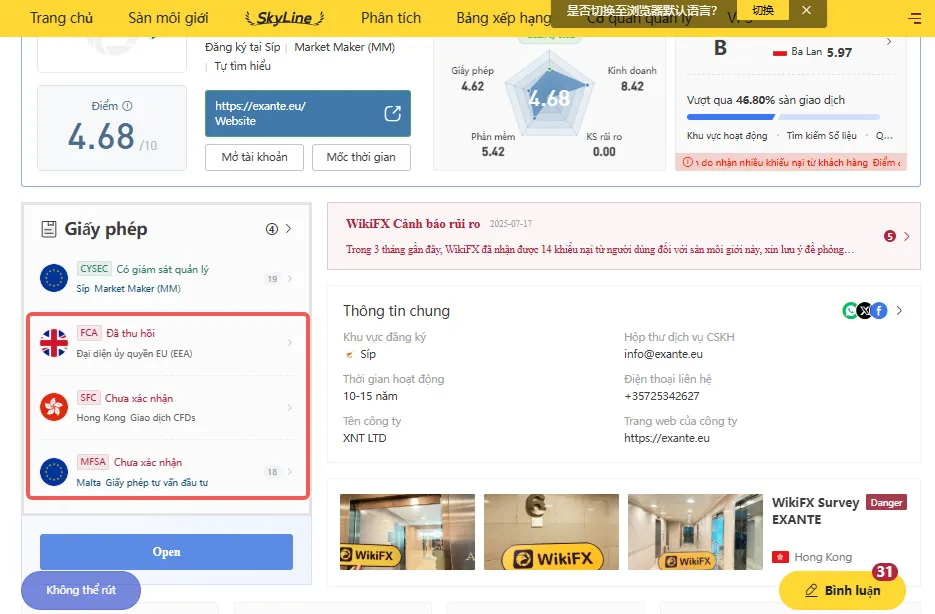Click the Giấy phép document icon

click(49, 229)
